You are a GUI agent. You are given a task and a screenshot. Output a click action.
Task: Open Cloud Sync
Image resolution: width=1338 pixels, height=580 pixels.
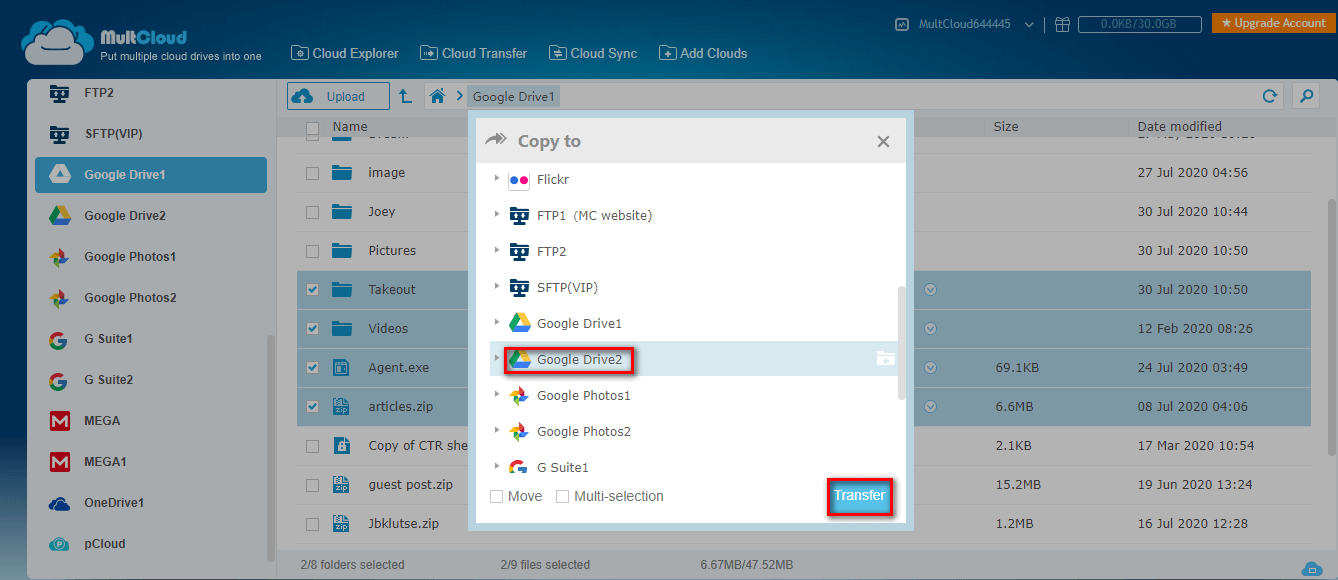(x=592, y=53)
